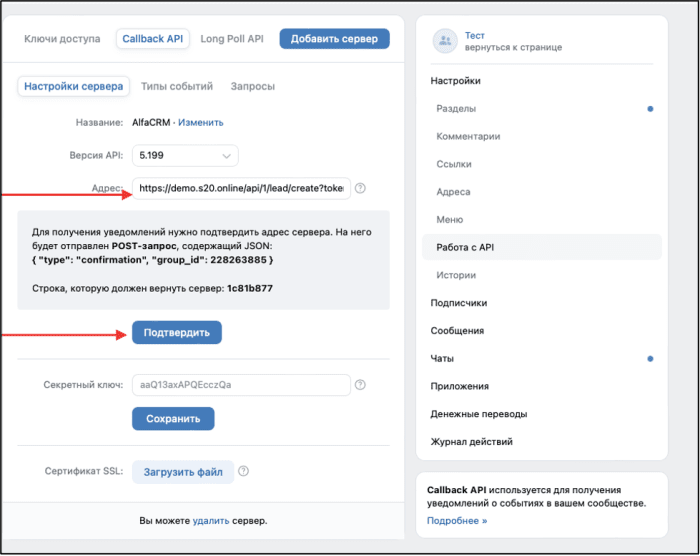Click the Загрузить файл button

click(183, 472)
